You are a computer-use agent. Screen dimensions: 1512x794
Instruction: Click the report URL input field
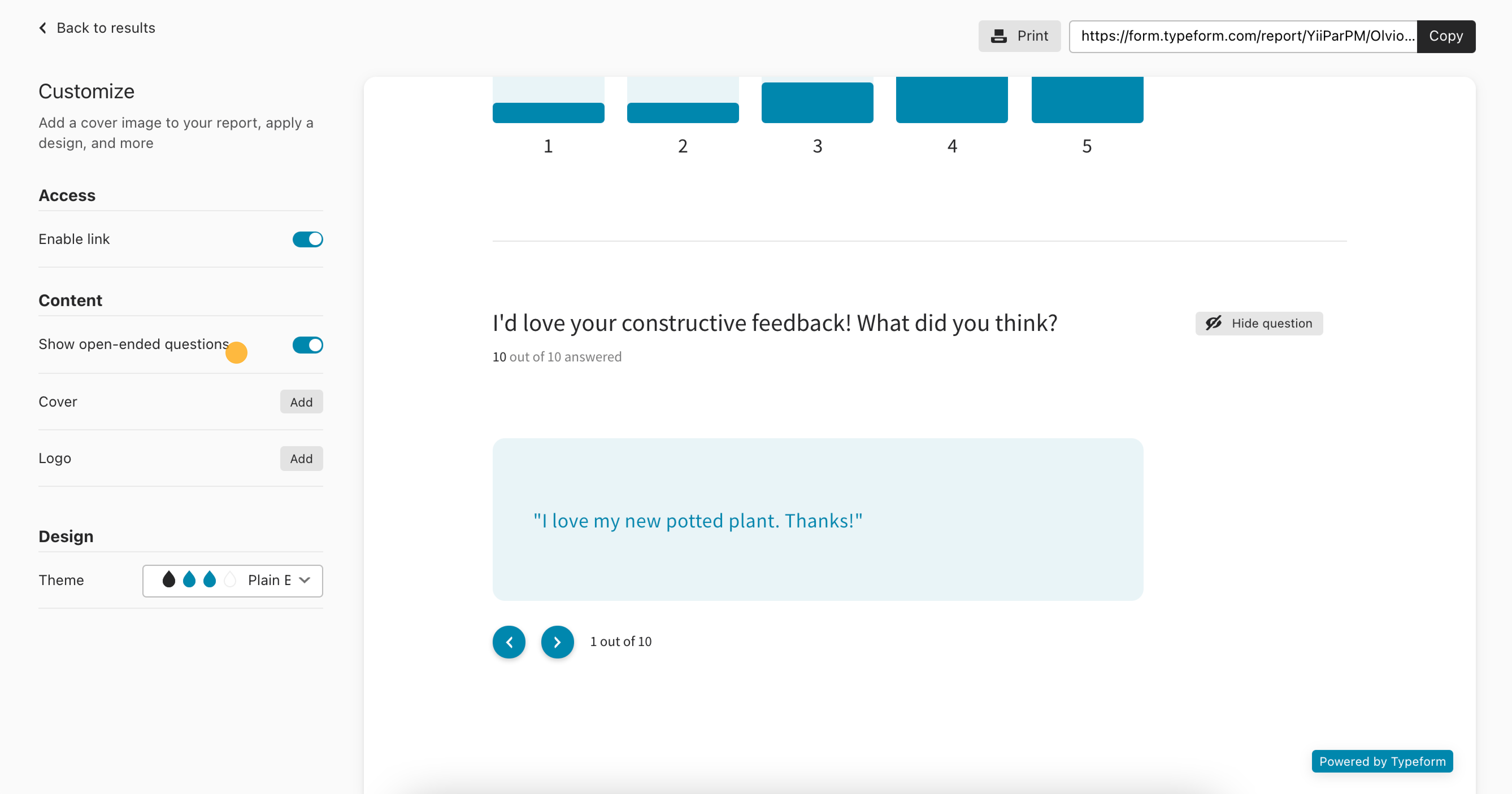(x=1245, y=36)
